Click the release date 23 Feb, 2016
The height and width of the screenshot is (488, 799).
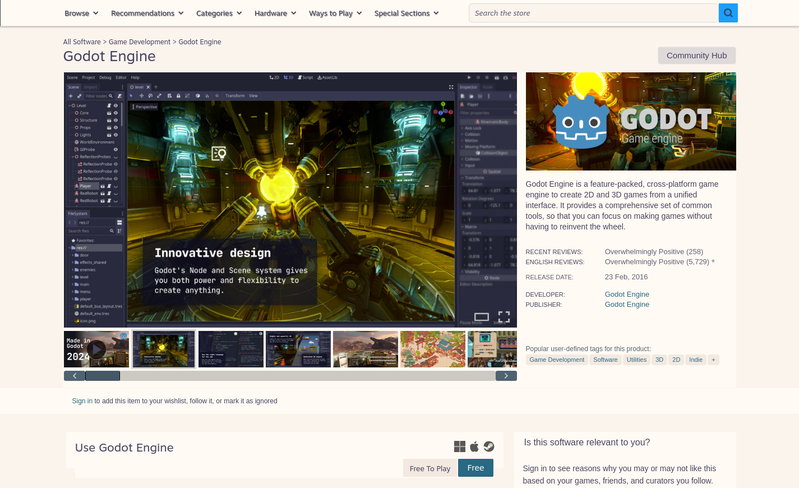pyautogui.click(x=626, y=277)
